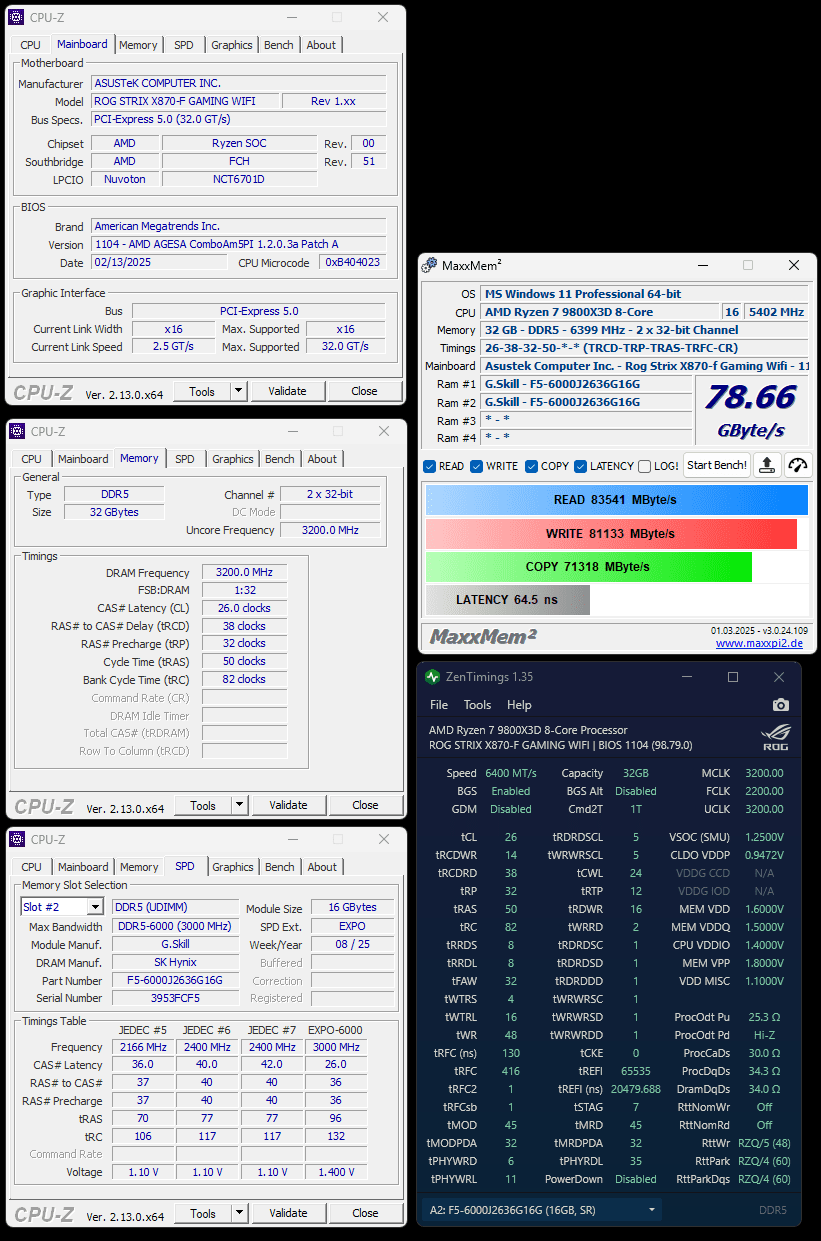Uncheck the COPY test checkbox
The height and width of the screenshot is (1241, 821).
coord(531,466)
